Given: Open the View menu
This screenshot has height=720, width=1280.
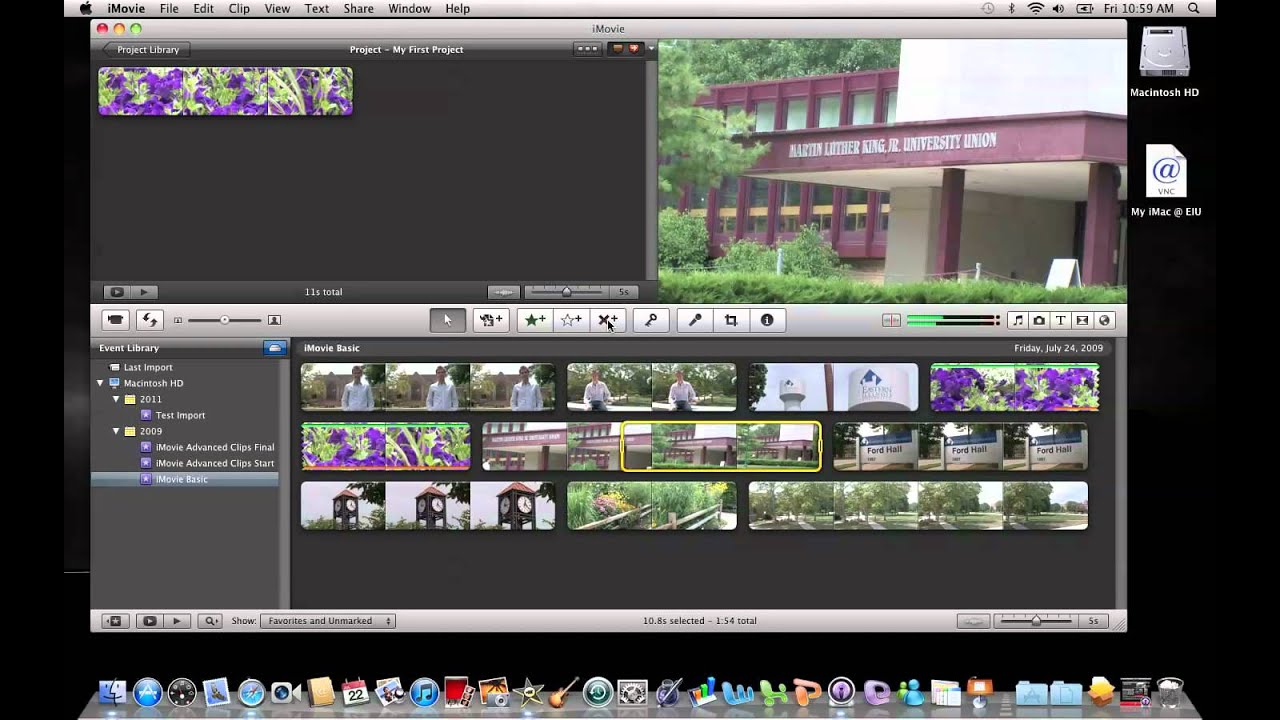Looking at the screenshot, I should pyautogui.click(x=277, y=8).
